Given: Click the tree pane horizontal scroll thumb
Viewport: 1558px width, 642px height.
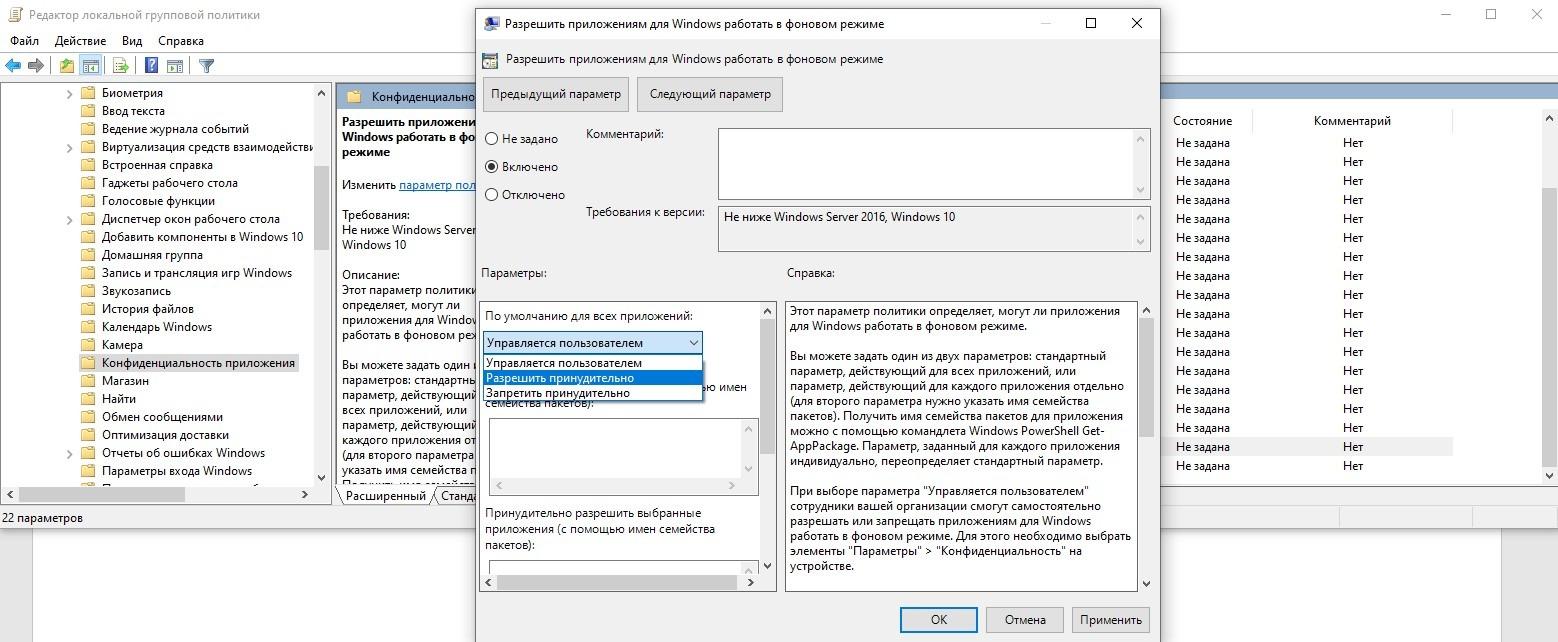Looking at the screenshot, I should (x=102, y=495).
